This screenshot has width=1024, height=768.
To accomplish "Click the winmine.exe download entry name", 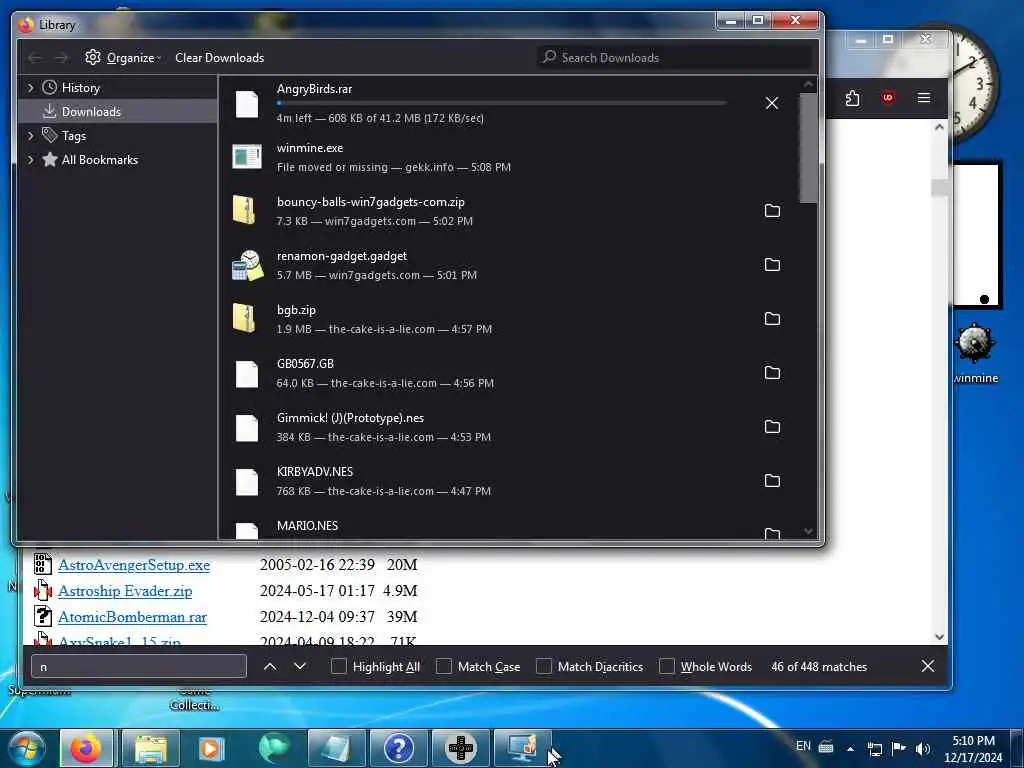I will [310, 148].
